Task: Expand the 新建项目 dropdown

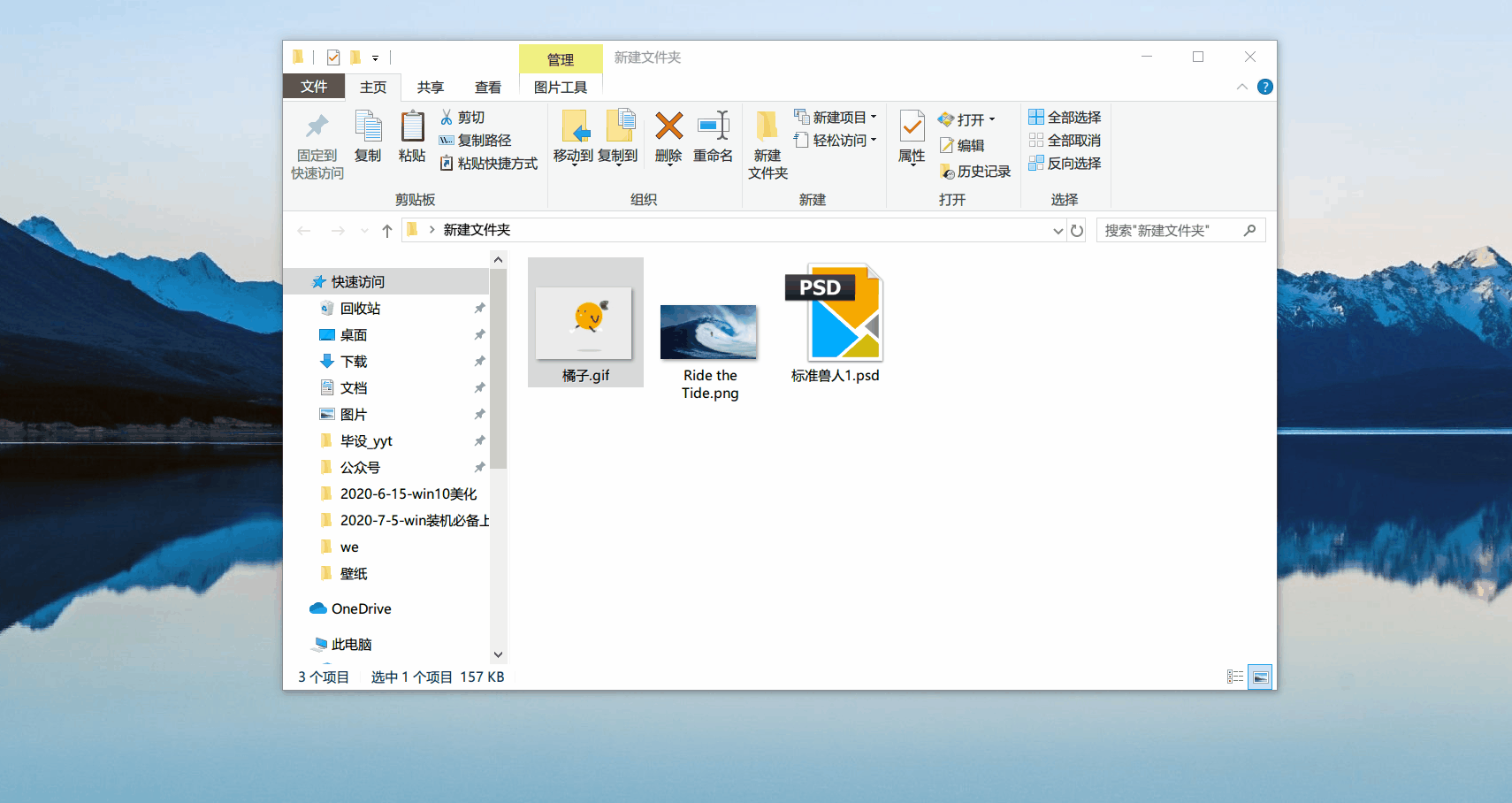Action: pyautogui.click(x=874, y=116)
